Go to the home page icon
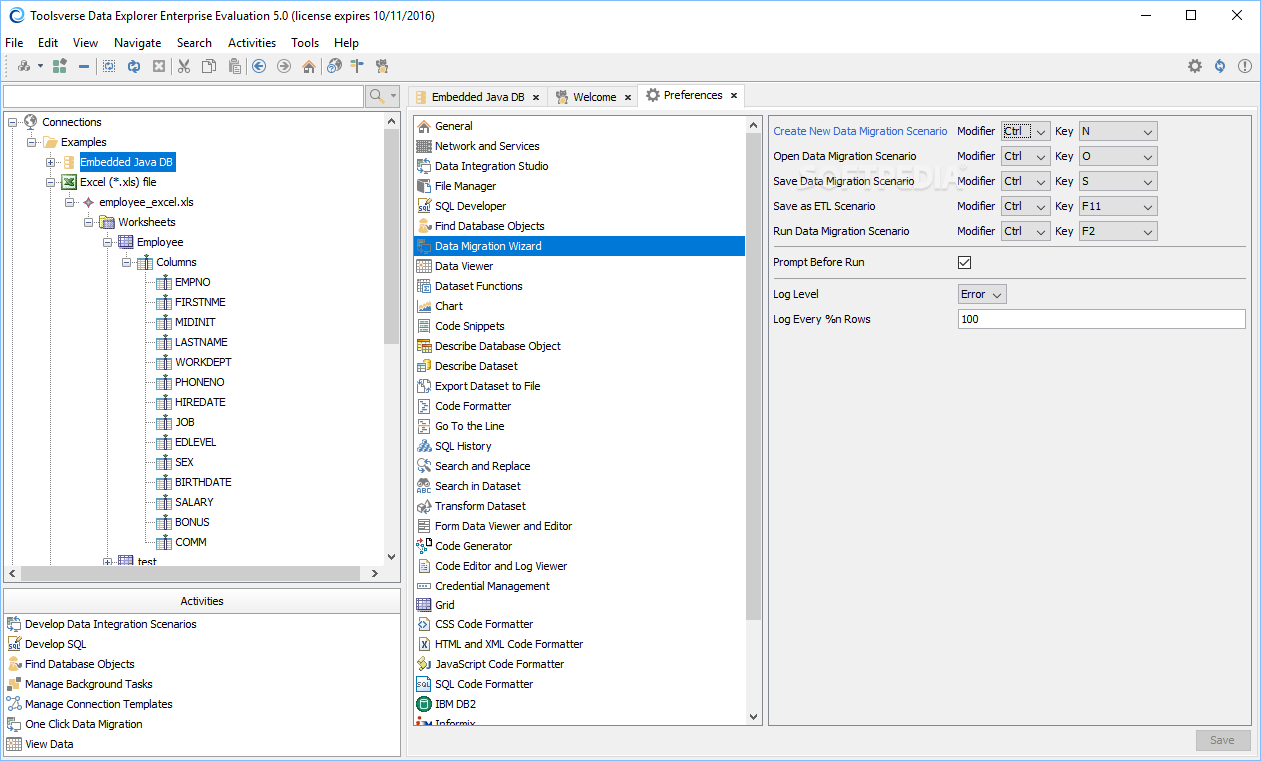The width and height of the screenshot is (1261, 761). pyautogui.click(x=309, y=66)
